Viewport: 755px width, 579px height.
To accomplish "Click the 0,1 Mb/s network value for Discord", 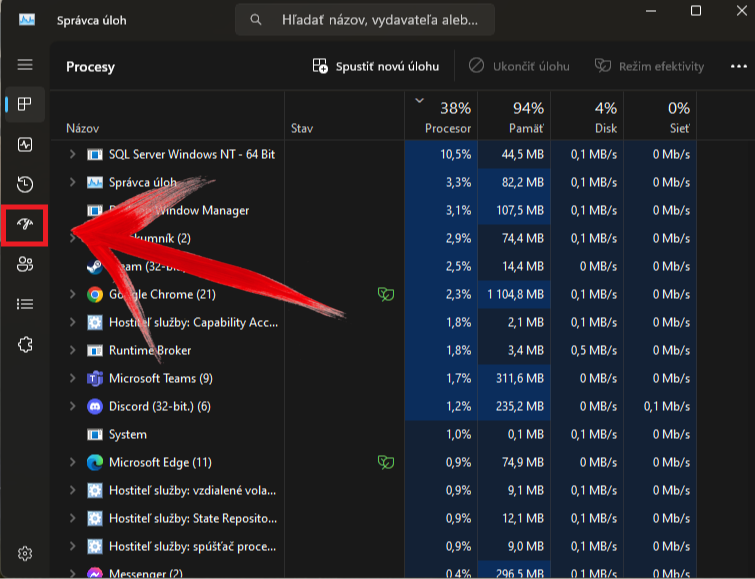I will (x=666, y=407).
